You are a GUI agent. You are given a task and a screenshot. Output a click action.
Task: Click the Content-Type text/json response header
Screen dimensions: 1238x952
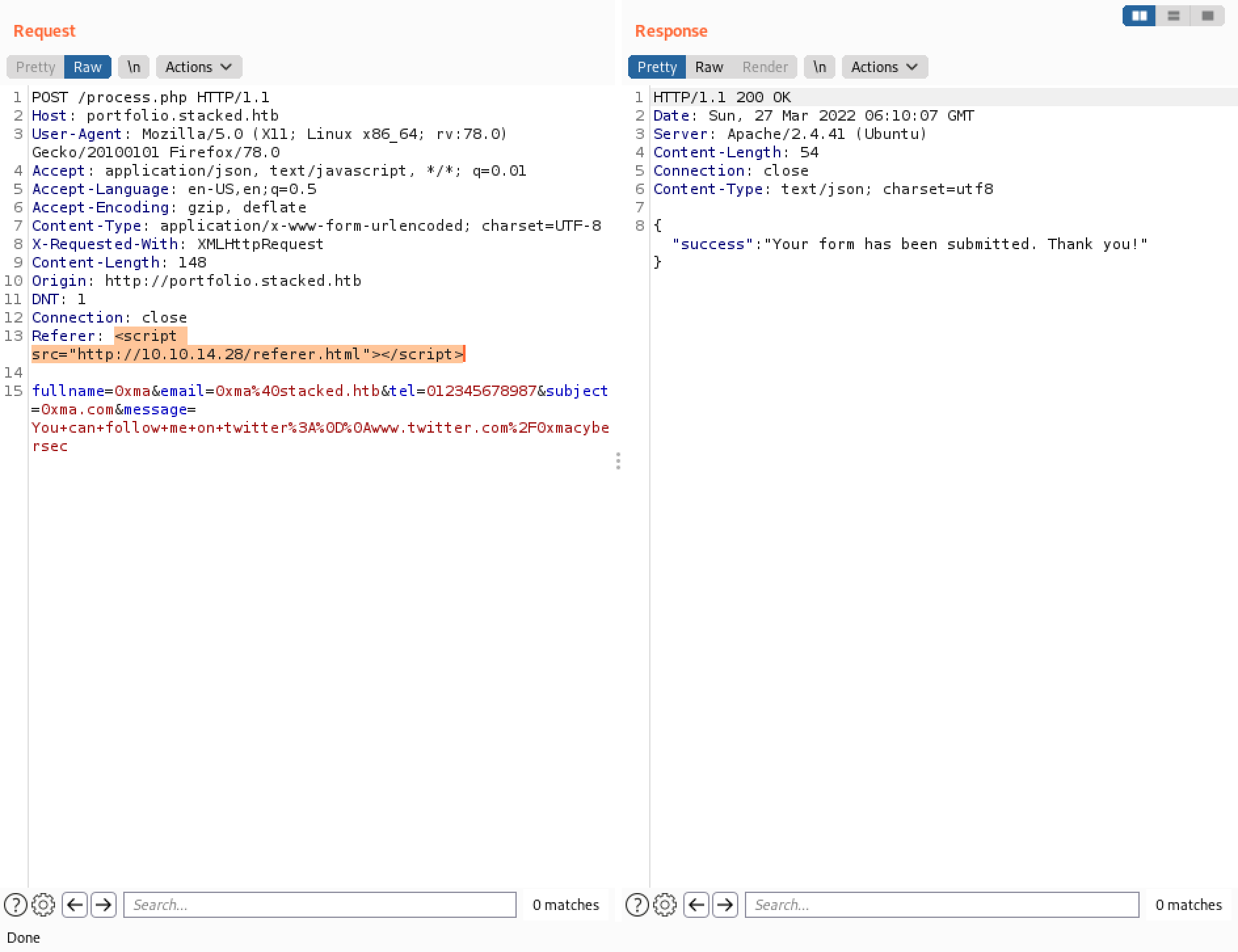[823, 189]
